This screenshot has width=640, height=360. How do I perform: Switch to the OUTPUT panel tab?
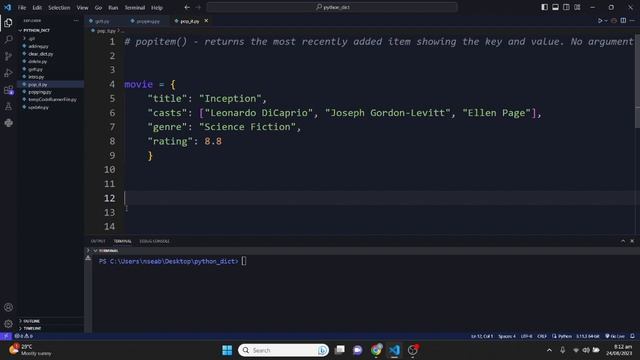click(98, 241)
